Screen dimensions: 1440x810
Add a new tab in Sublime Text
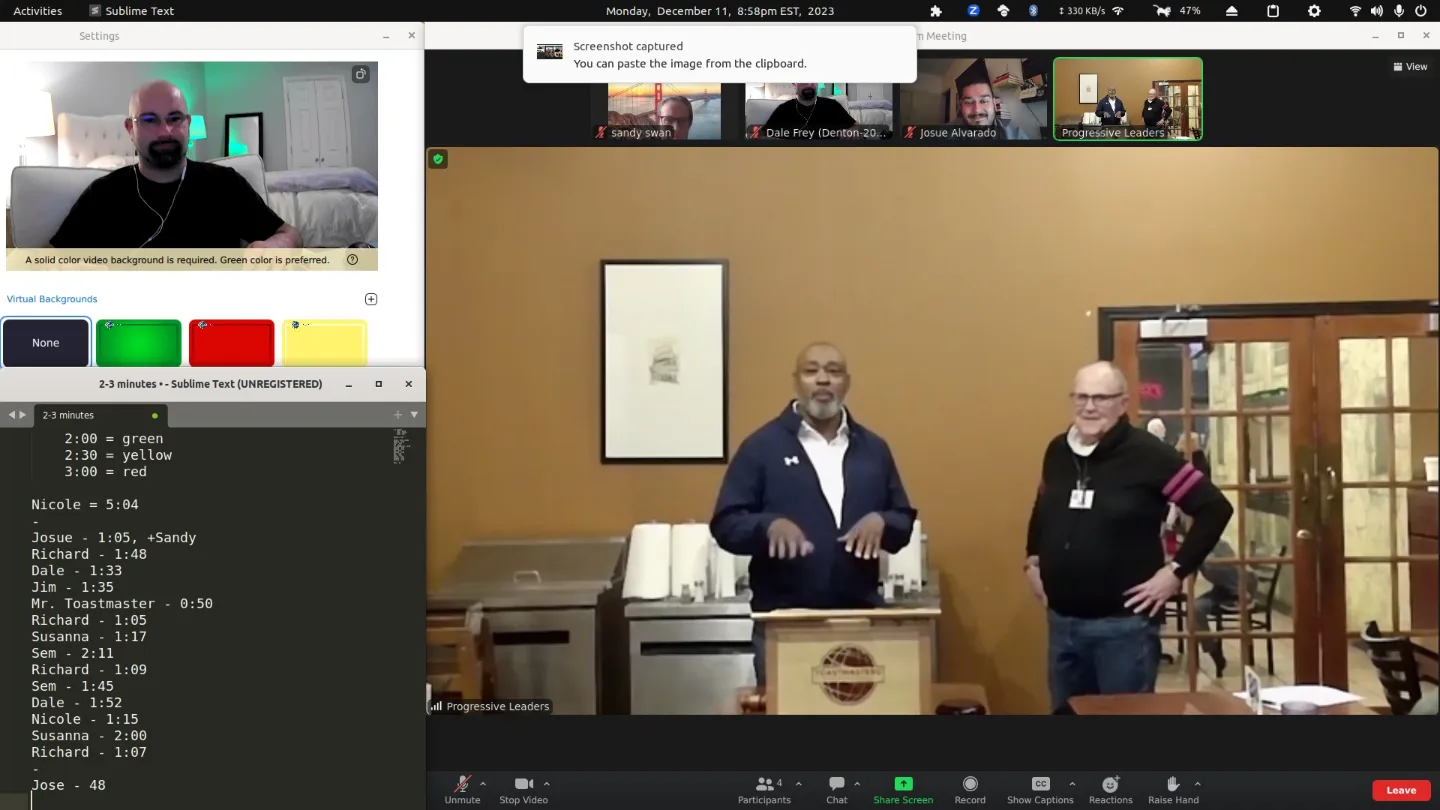(398, 415)
